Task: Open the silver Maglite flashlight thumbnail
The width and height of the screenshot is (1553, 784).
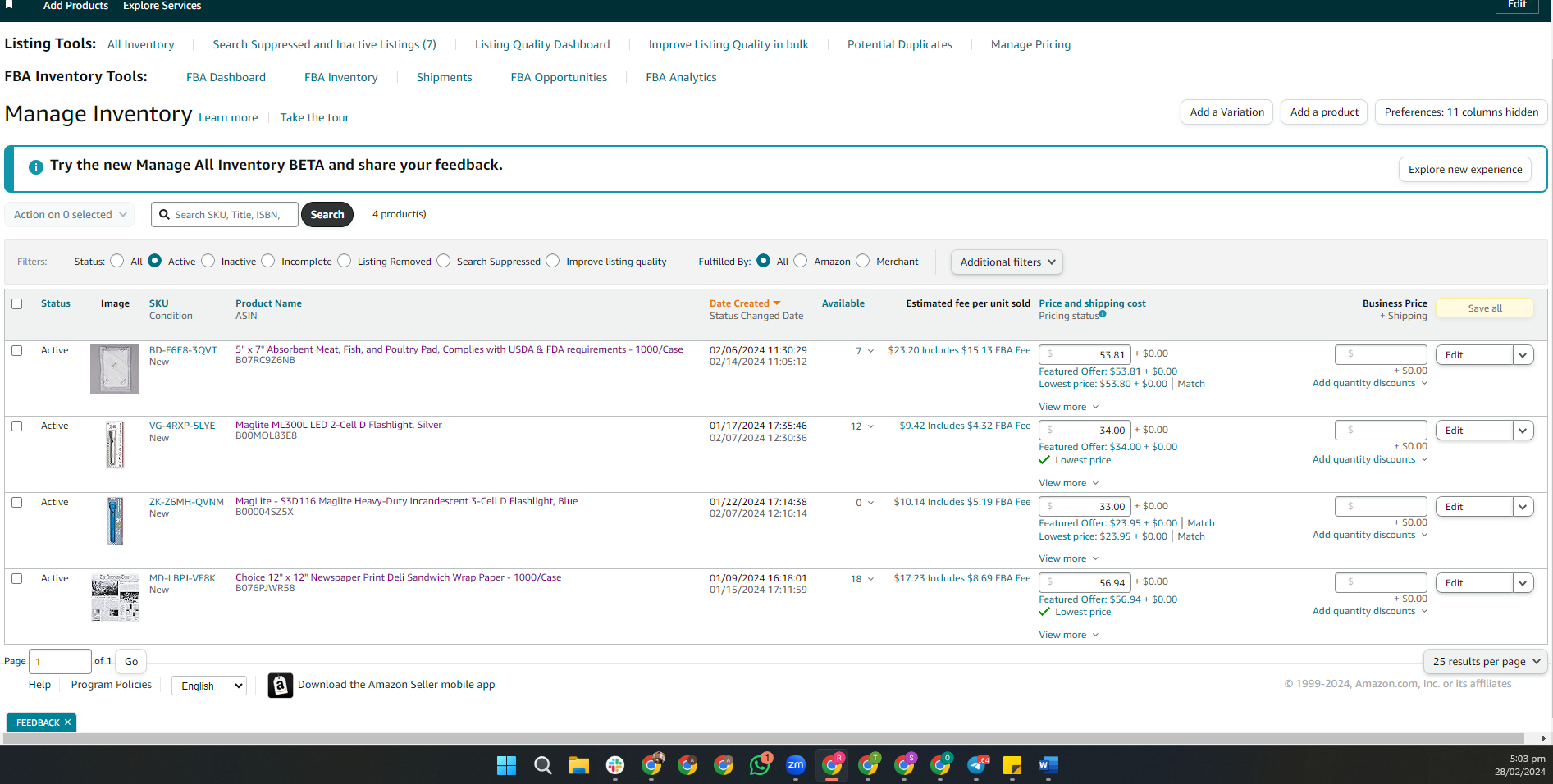Action: pos(115,444)
